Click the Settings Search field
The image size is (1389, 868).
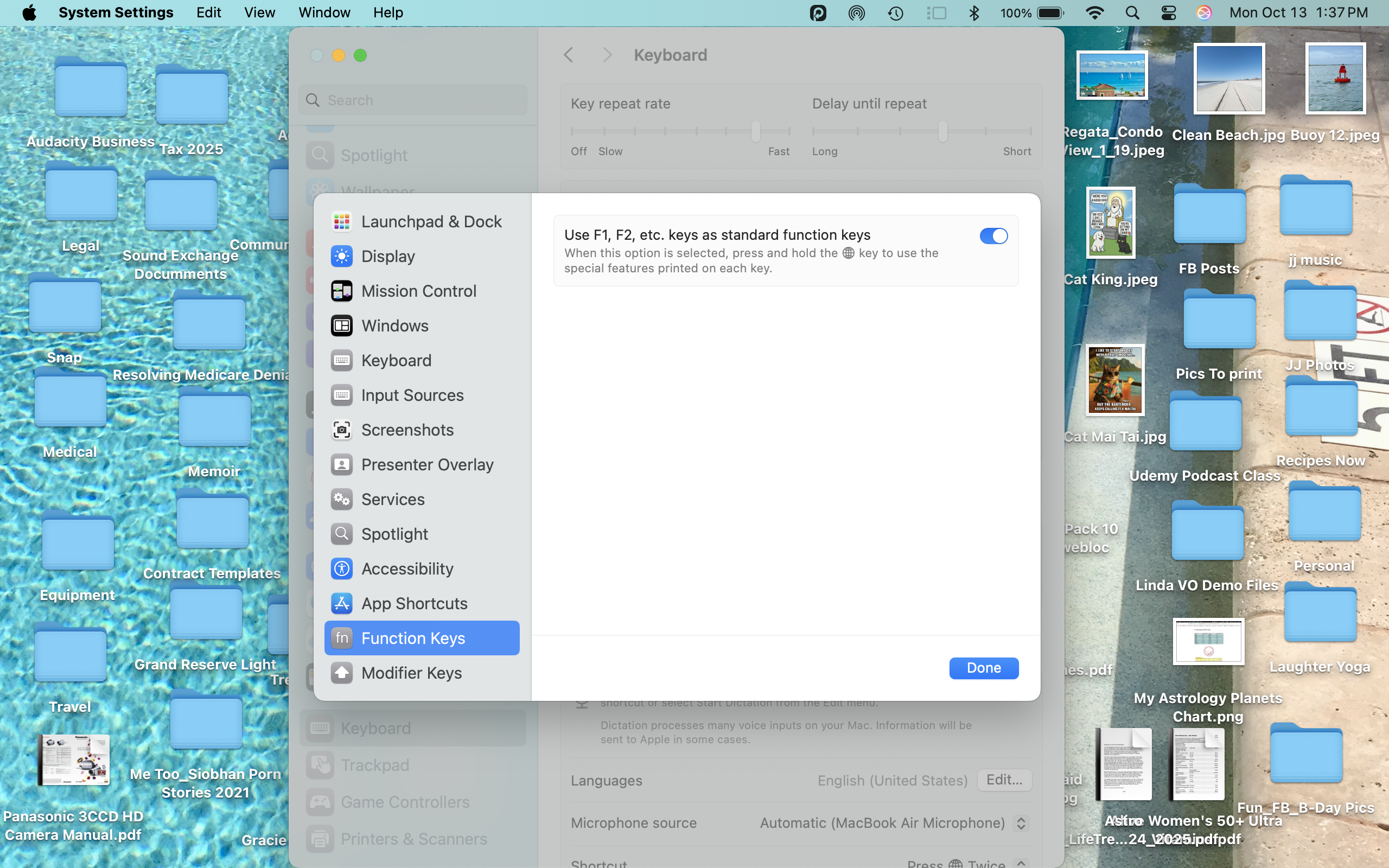point(413,100)
